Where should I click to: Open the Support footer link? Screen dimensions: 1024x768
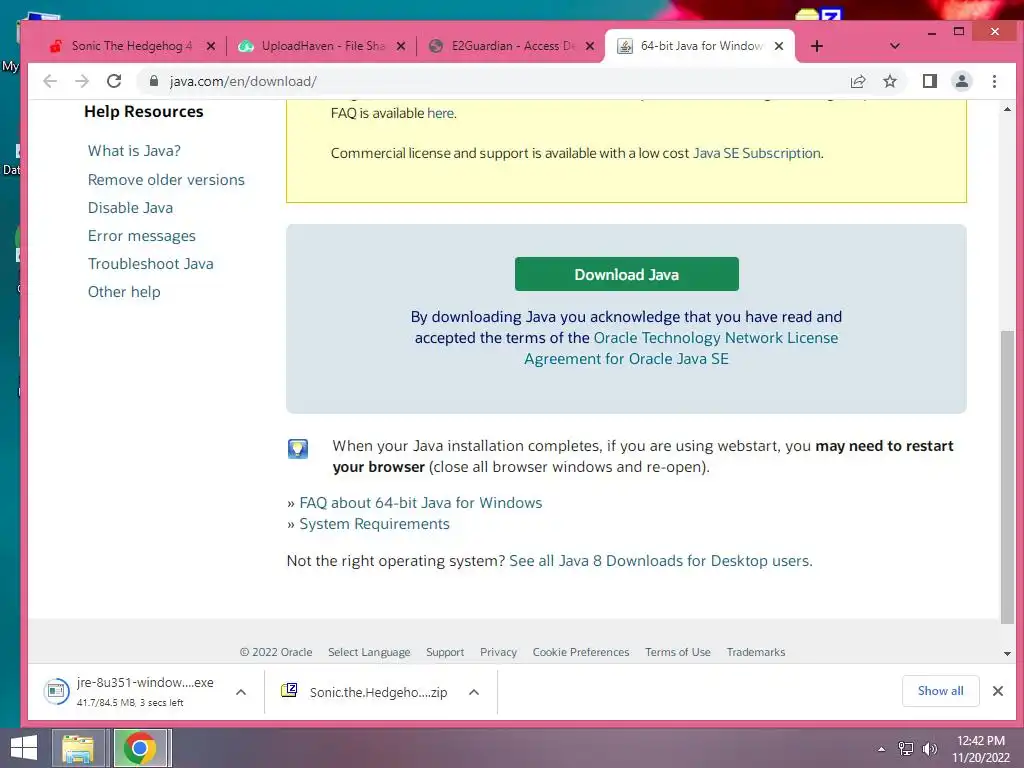(445, 652)
